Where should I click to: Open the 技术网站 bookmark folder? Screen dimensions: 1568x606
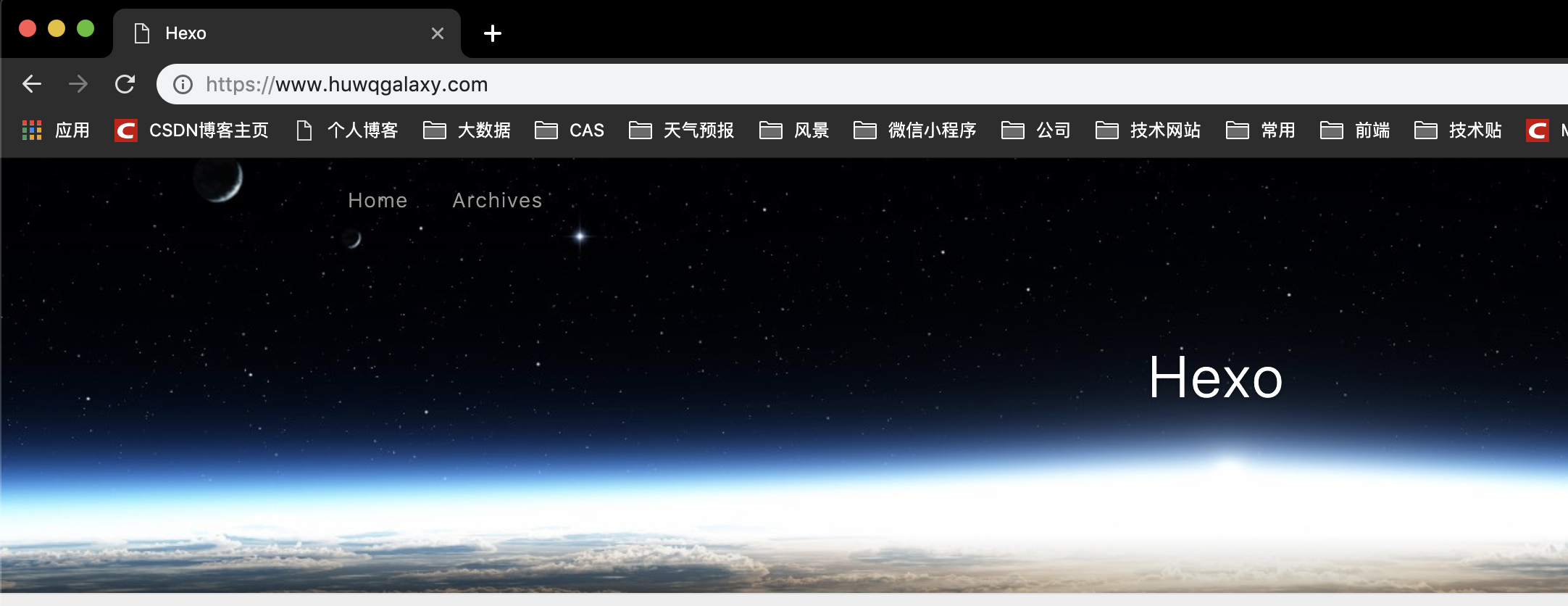pos(1148,130)
